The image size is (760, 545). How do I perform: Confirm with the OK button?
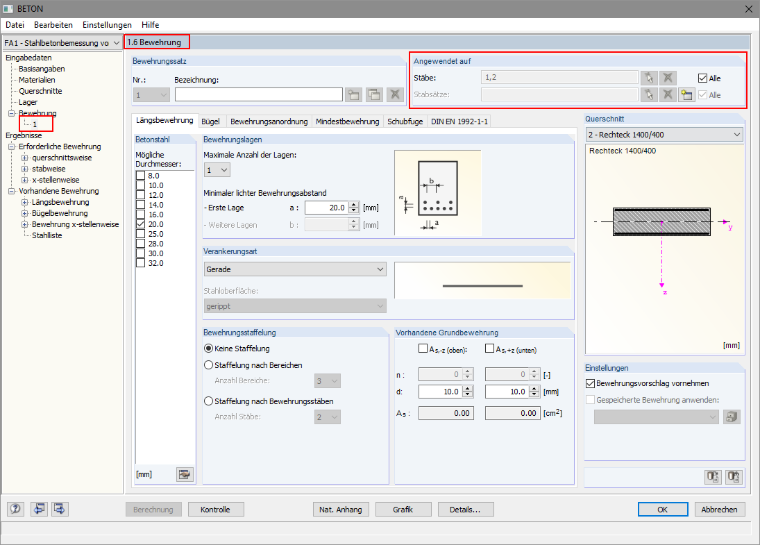coord(663,510)
